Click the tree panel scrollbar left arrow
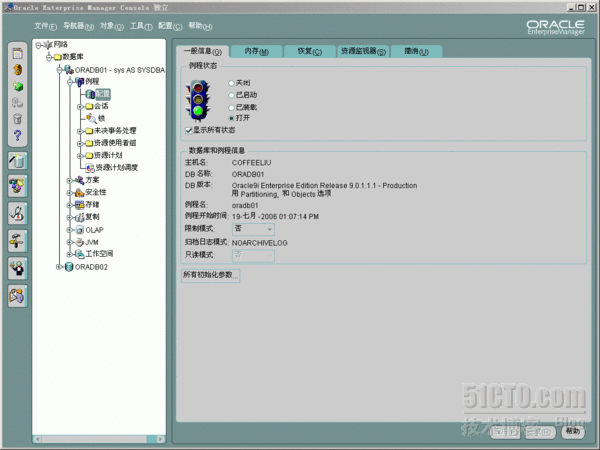 pos(37,439)
